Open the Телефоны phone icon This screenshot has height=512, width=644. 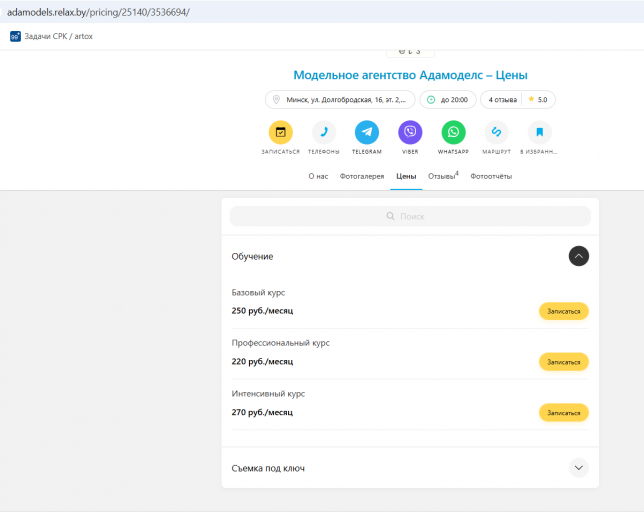pos(324,132)
